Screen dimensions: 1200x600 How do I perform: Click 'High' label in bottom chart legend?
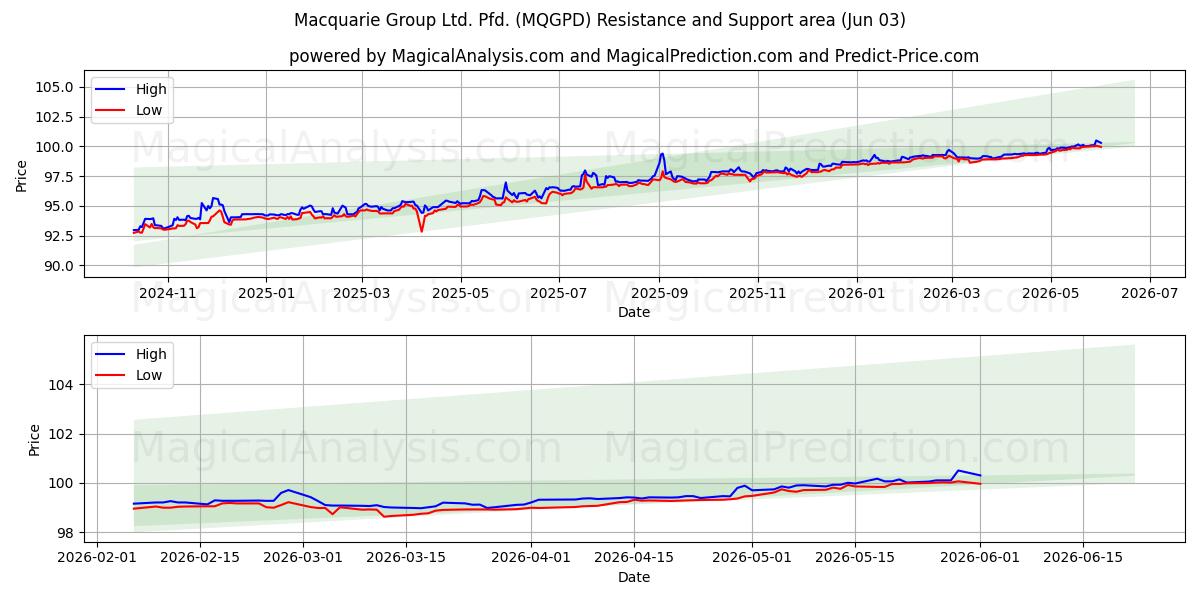coord(151,354)
